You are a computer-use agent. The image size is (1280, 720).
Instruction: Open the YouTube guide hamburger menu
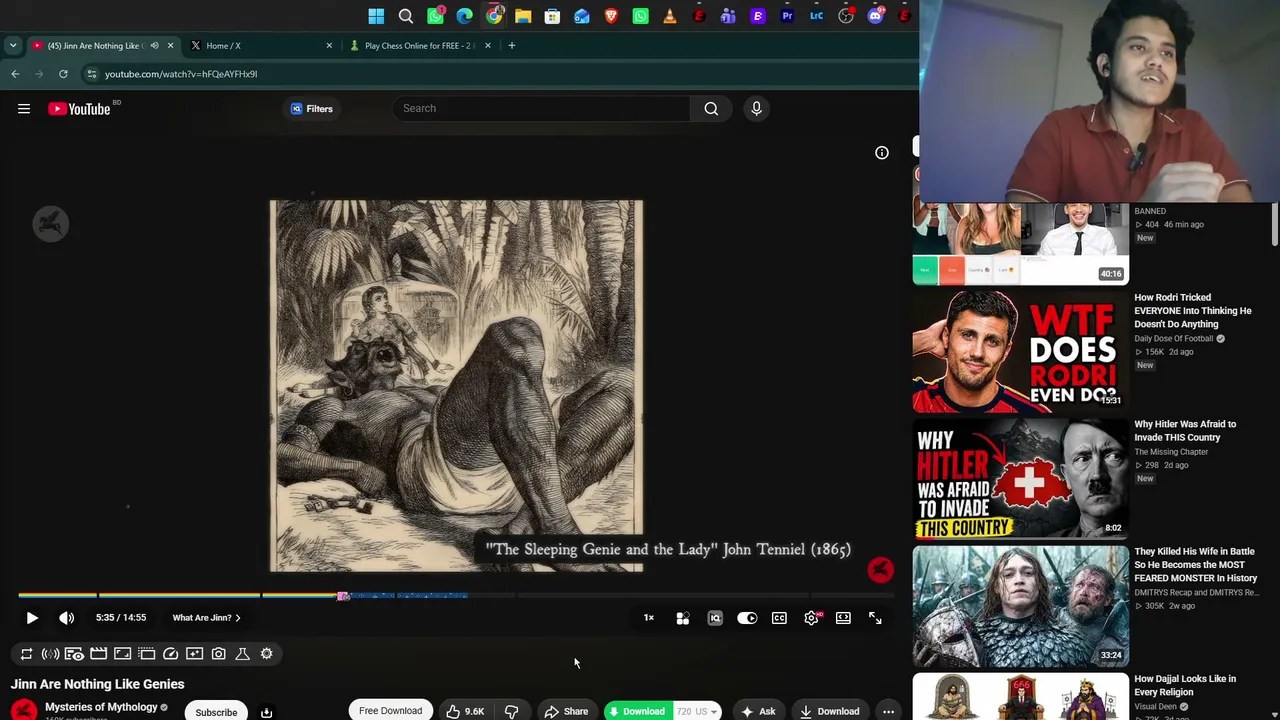[x=24, y=109]
